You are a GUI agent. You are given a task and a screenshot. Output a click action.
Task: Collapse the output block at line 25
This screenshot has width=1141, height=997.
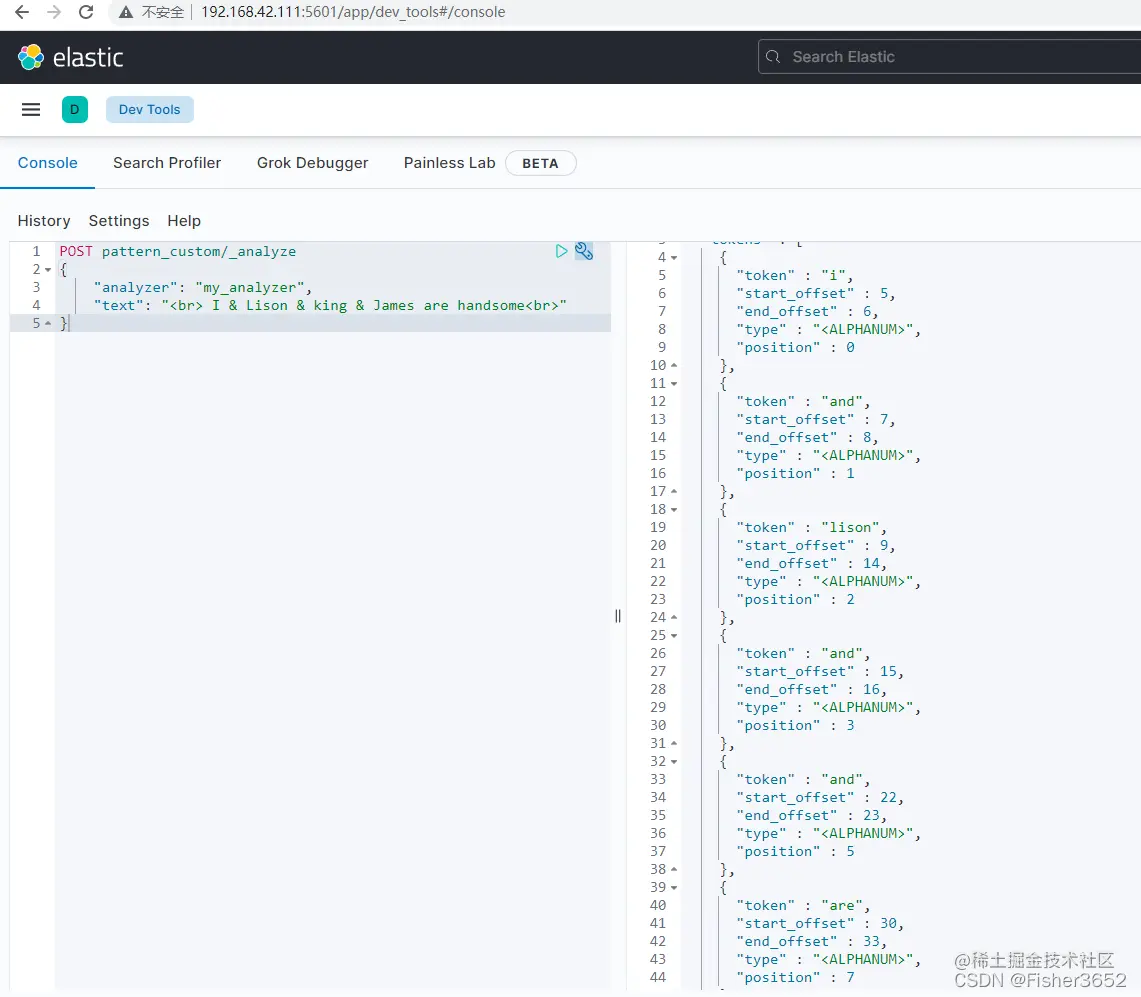coord(674,635)
